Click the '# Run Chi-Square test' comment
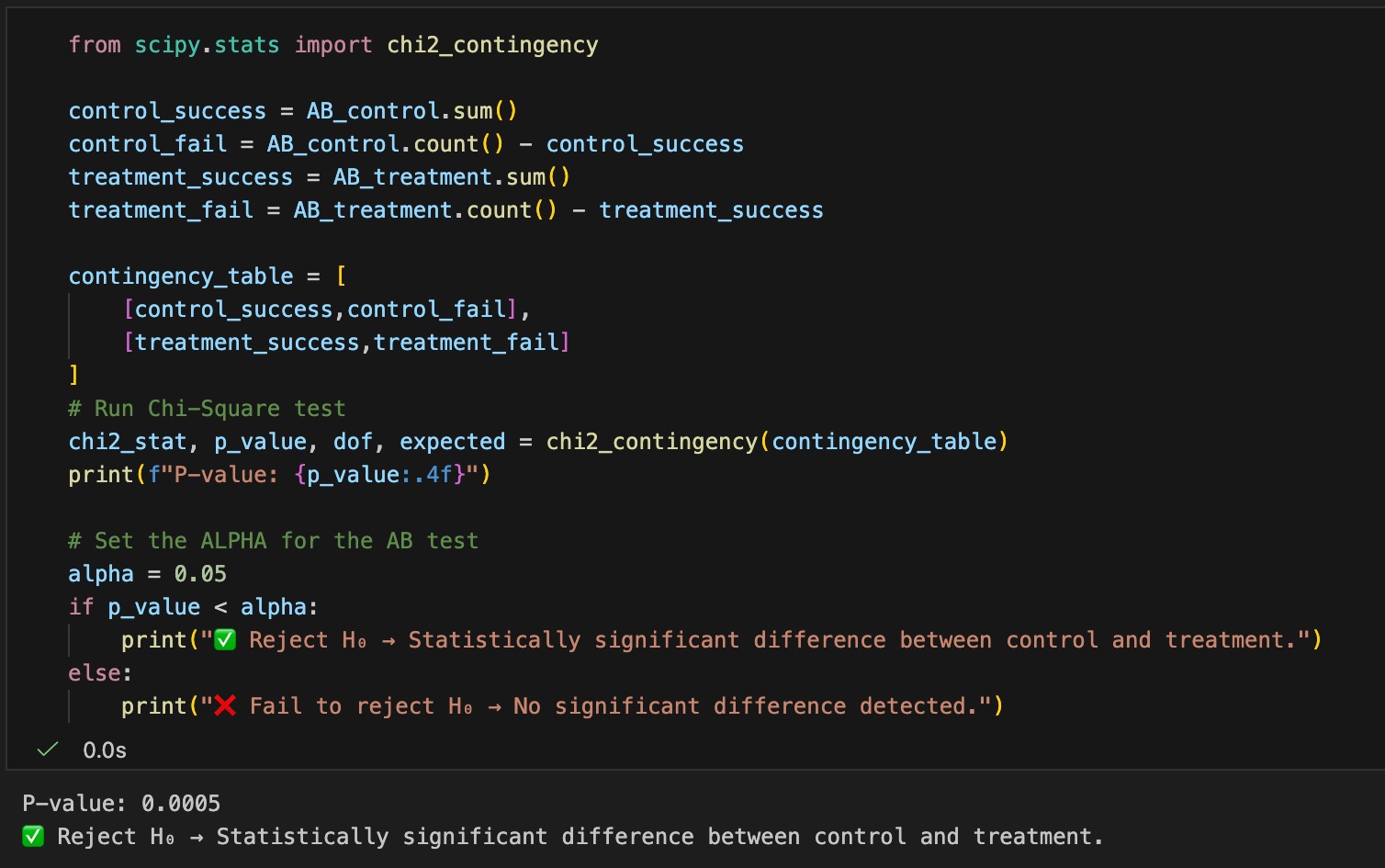The image size is (1385, 868). tap(207, 409)
